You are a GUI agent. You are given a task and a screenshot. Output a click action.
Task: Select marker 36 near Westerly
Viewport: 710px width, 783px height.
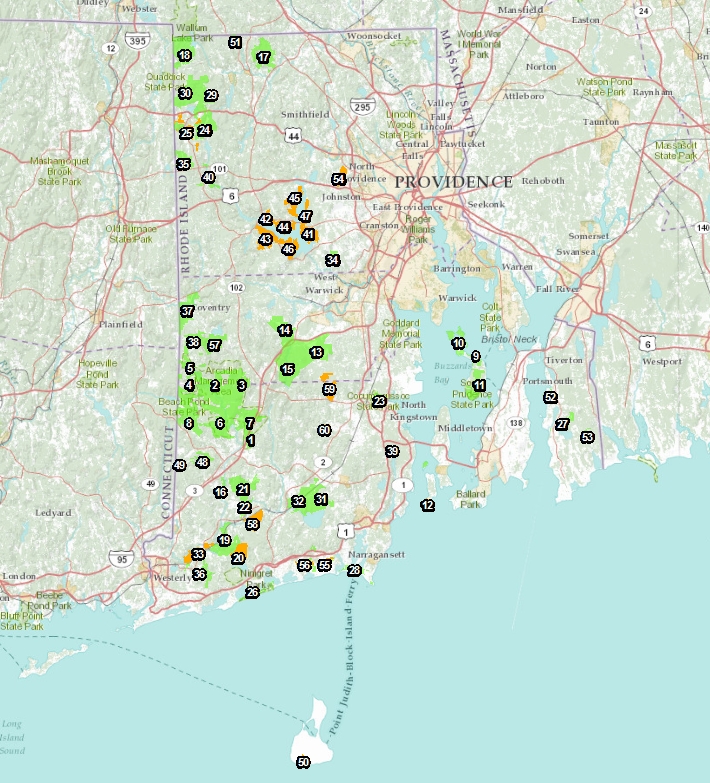[199, 574]
